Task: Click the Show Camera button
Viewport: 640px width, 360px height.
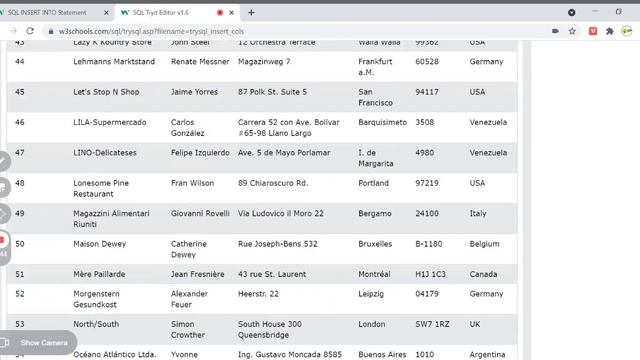Action: (x=38, y=342)
